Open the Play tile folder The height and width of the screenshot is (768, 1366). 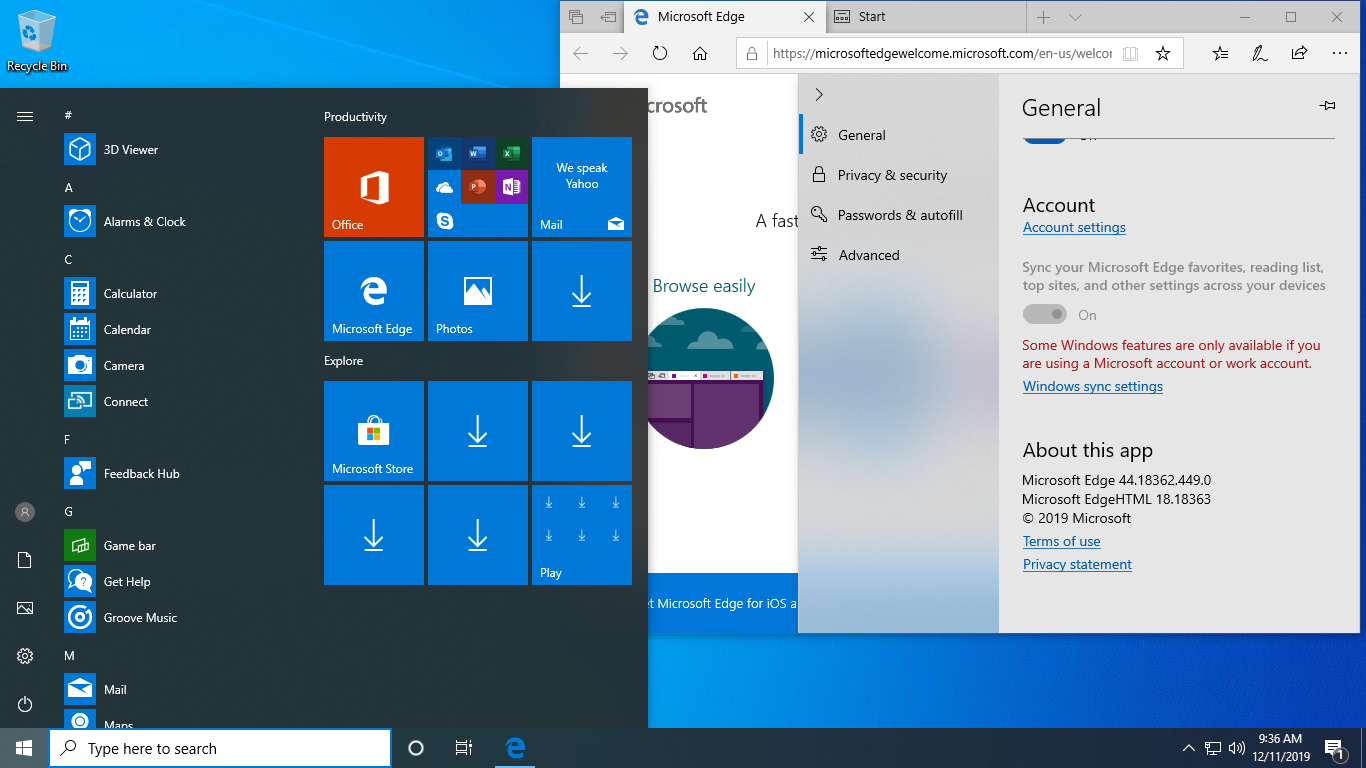pyautogui.click(x=582, y=535)
